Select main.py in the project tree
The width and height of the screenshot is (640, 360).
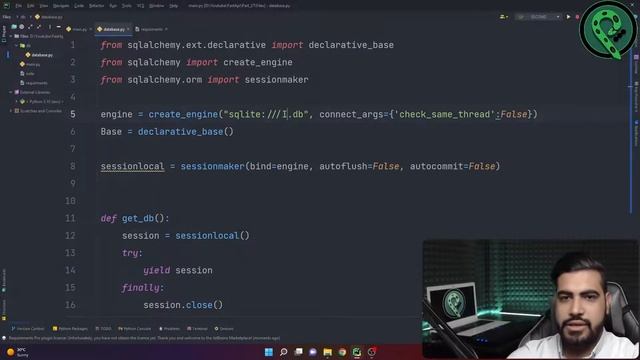(x=30, y=64)
